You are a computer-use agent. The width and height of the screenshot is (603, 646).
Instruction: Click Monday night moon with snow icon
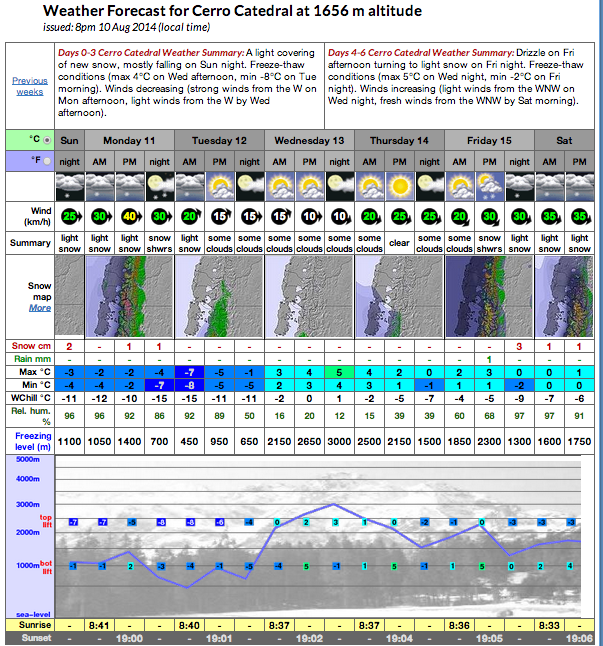click(x=159, y=187)
